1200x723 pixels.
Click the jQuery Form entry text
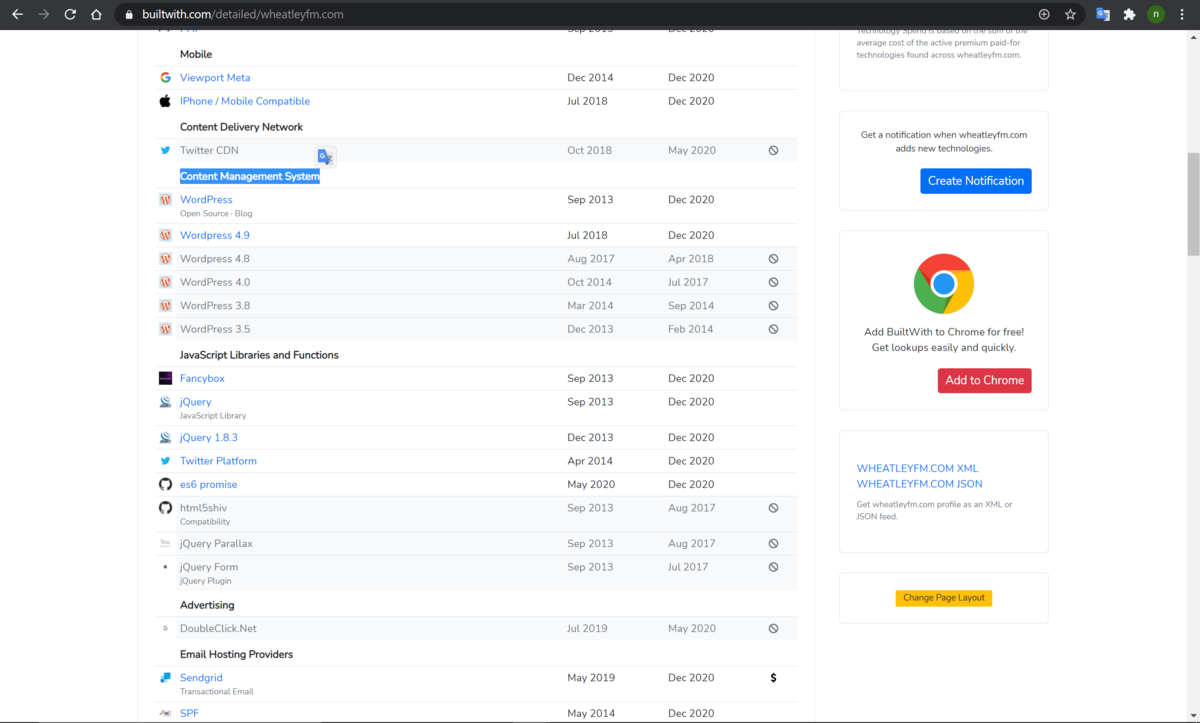pyautogui.click(x=209, y=567)
